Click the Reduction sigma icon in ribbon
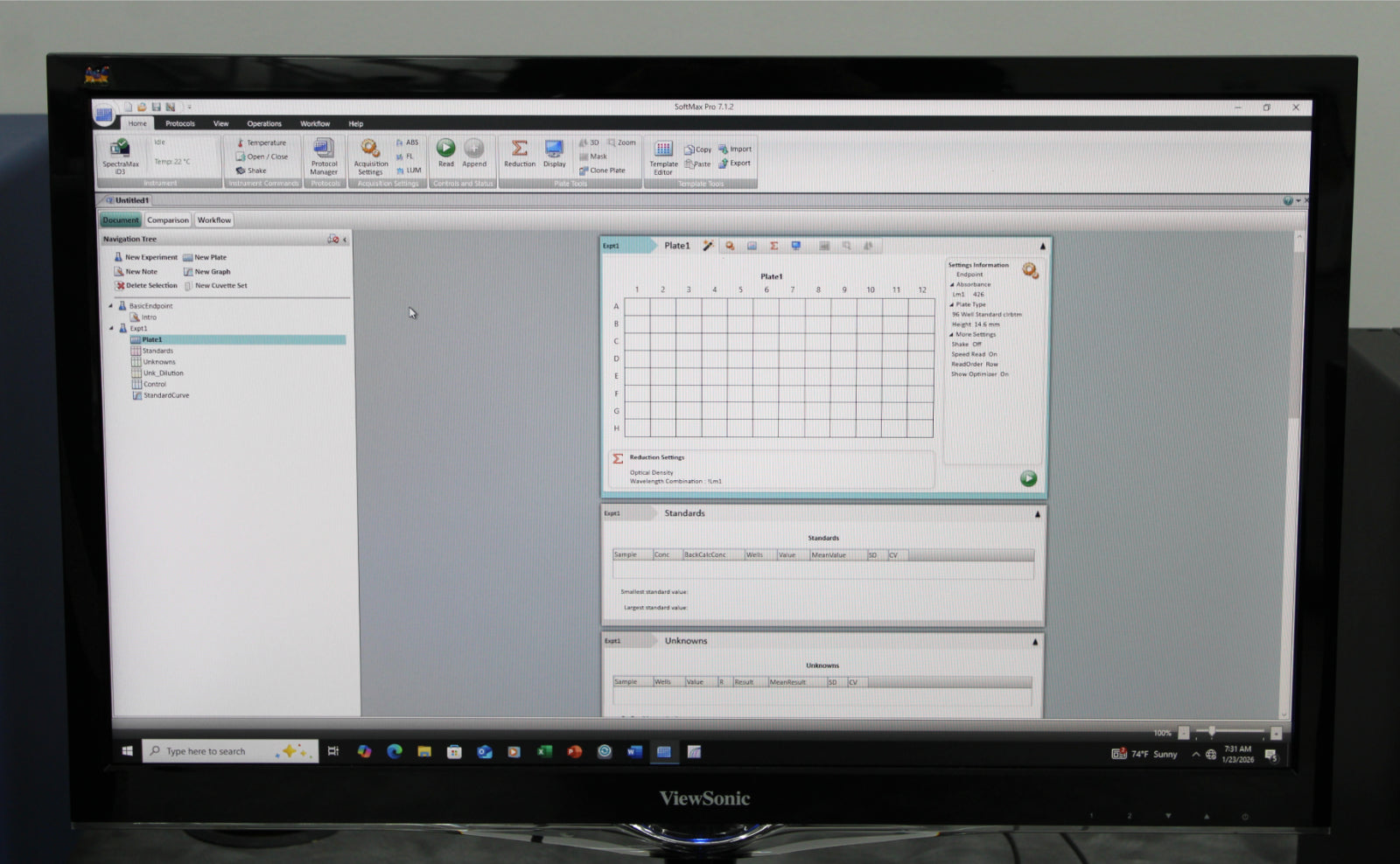This screenshot has width=1400, height=864. click(519, 151)
